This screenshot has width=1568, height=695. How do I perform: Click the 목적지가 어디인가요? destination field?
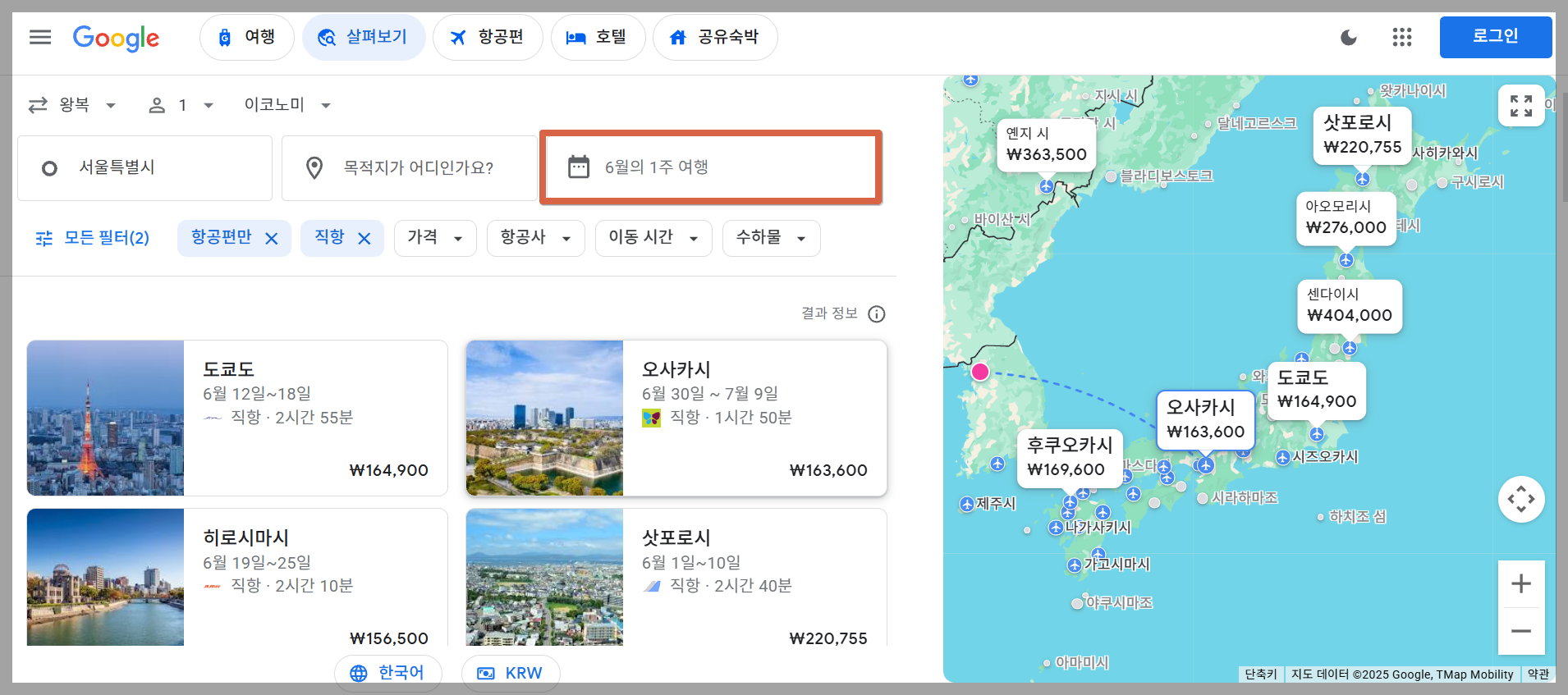(409, 168)
